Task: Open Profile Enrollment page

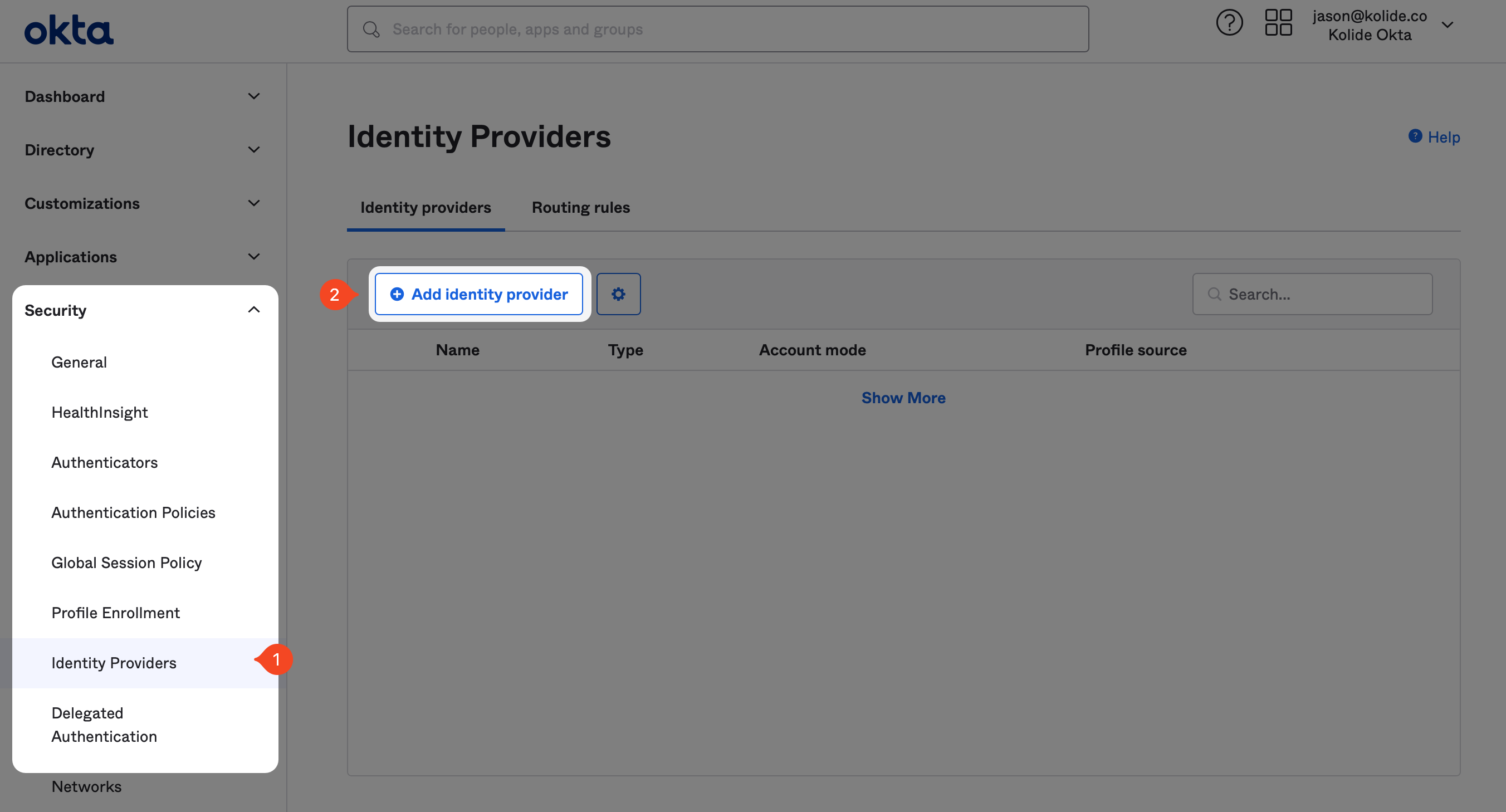Action: [x=116, y=613]
